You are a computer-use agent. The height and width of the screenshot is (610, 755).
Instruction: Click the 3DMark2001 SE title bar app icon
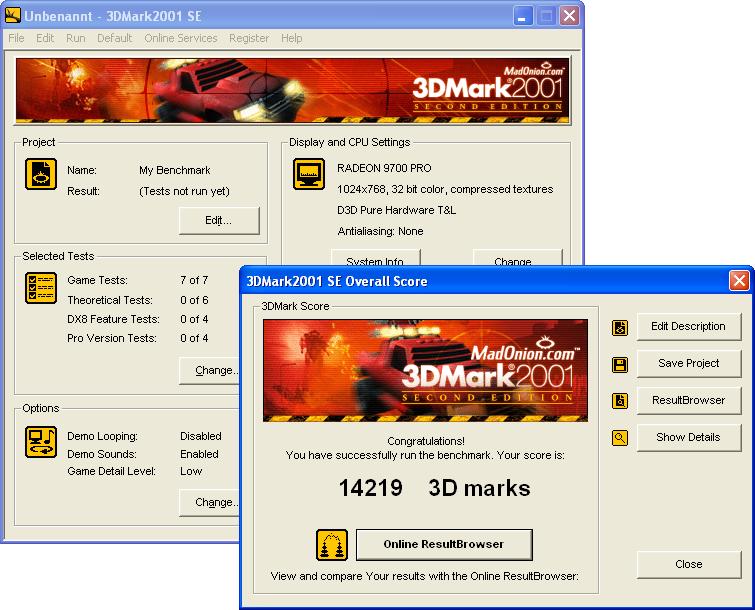(13, 16)
